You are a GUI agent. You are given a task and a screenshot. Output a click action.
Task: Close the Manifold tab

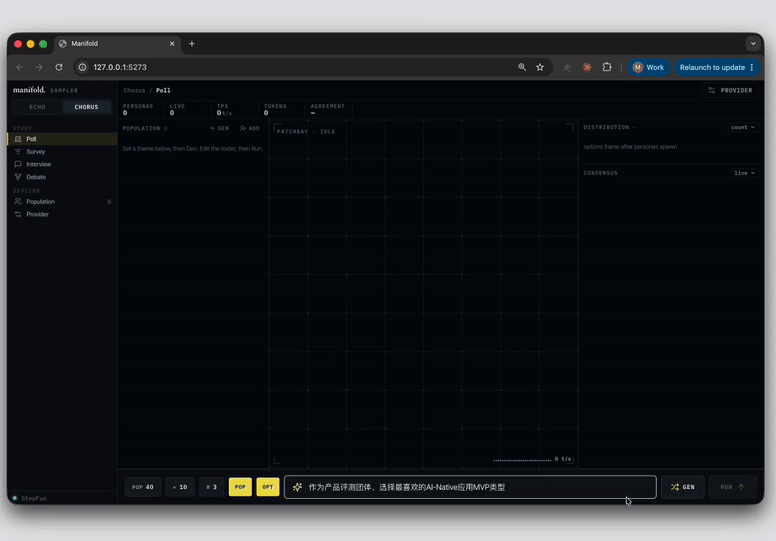coord(172,44)
